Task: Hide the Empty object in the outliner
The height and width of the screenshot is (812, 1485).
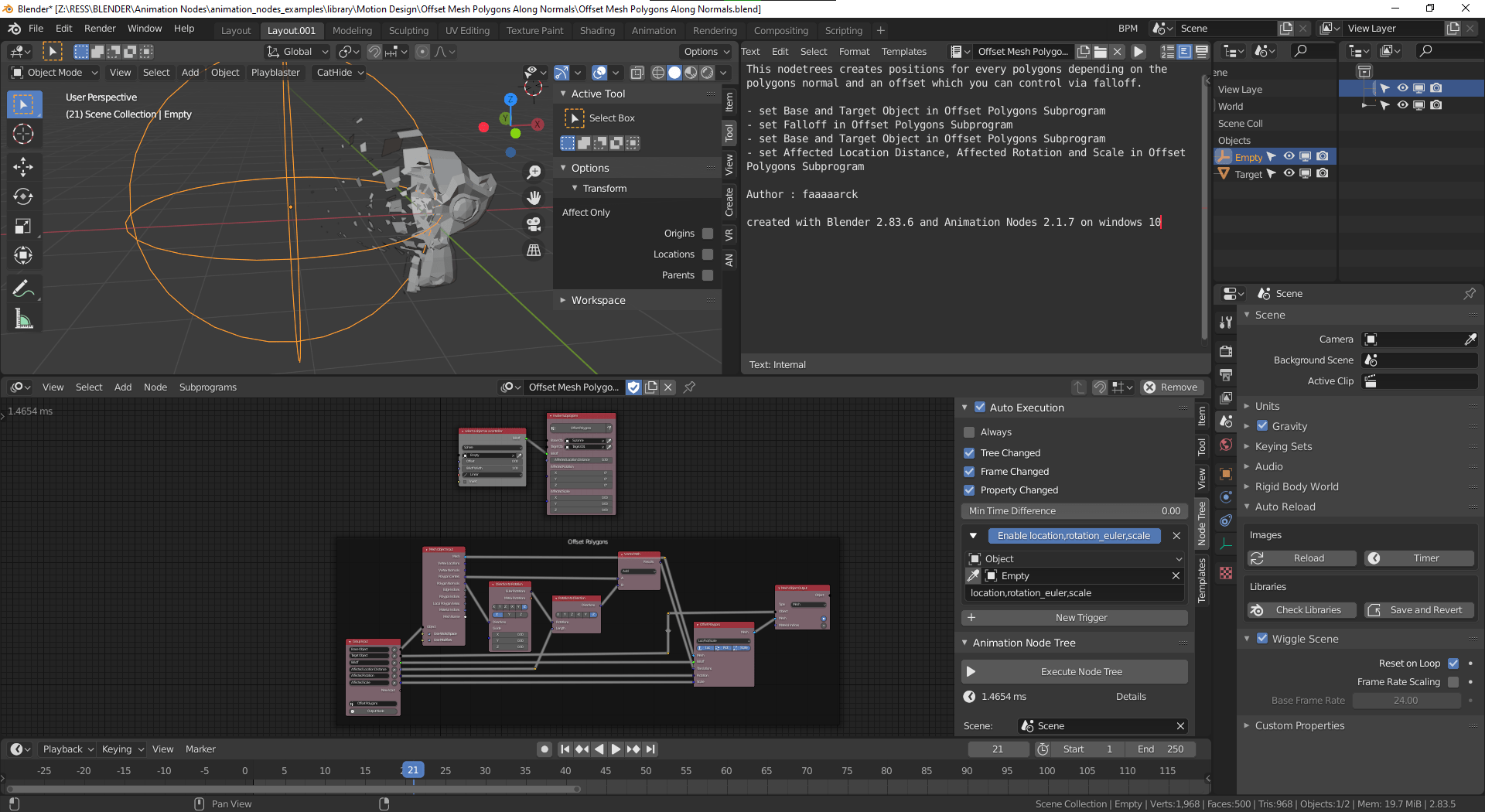Action: pyautogui.click(x=1288, y=156)
